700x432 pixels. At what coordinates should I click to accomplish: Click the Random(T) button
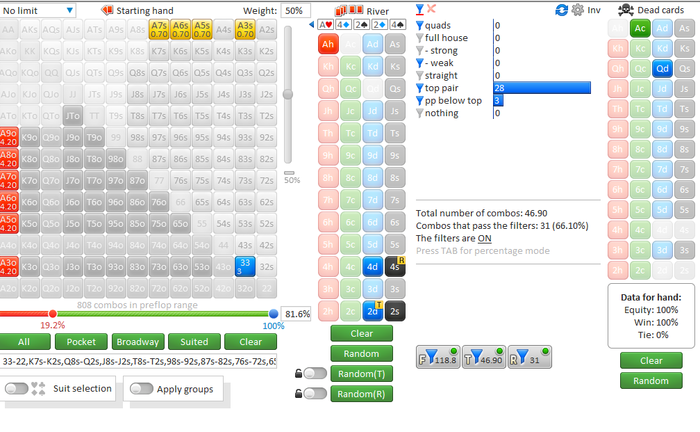pyautogui.click(x=362, y=374)
